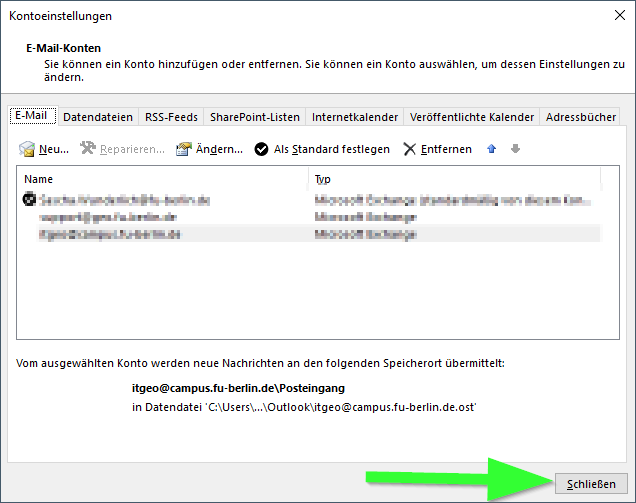Switch to Veröffentlichte Kalender tab
The image size is (636, 503).
coord(472,117)
